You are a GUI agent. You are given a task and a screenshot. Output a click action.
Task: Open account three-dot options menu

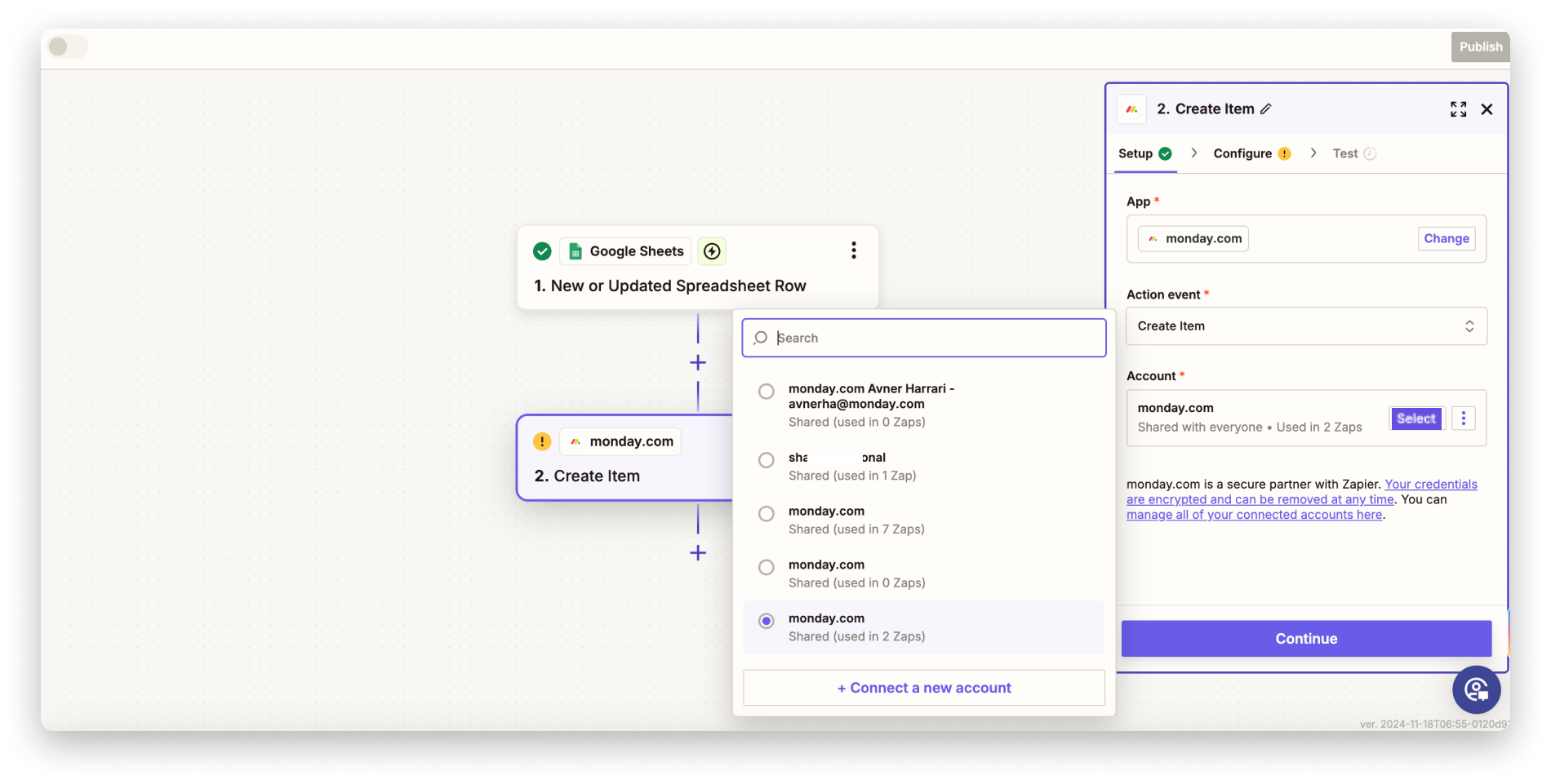coord(1464,419)
